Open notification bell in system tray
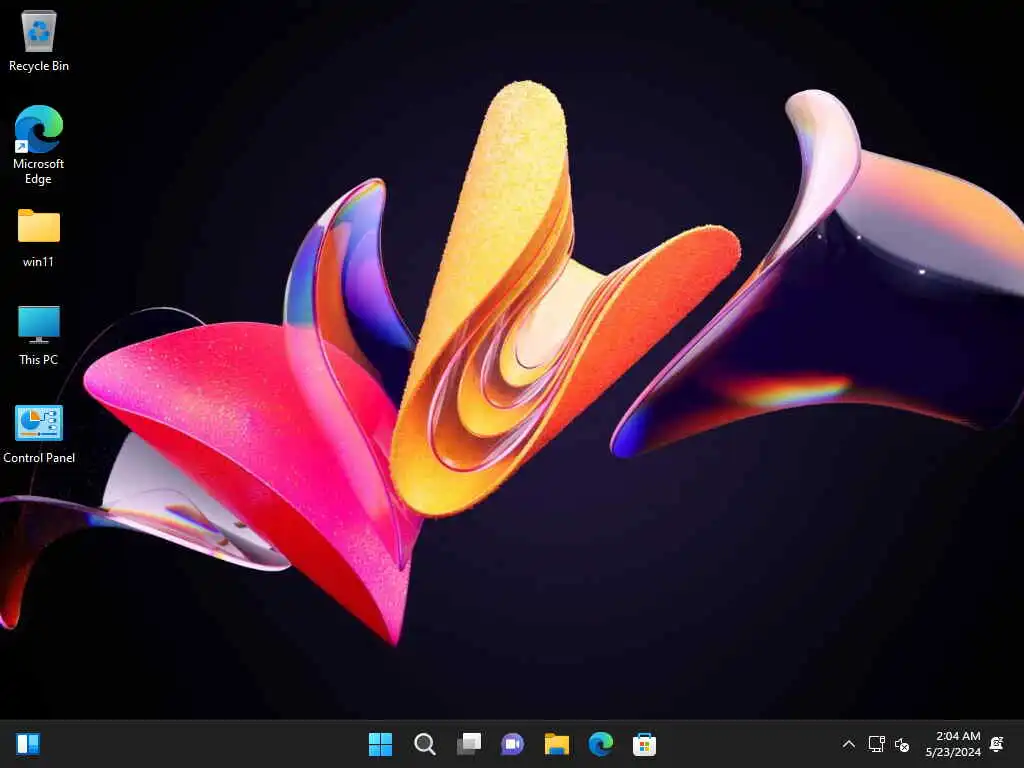The width and height of the screenshot is (1024, 768). (997, 744)
